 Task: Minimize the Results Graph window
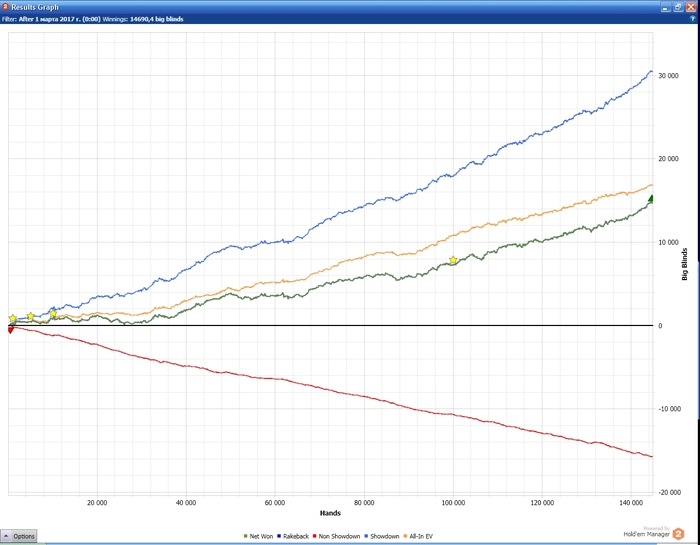[x=666, y=7]
